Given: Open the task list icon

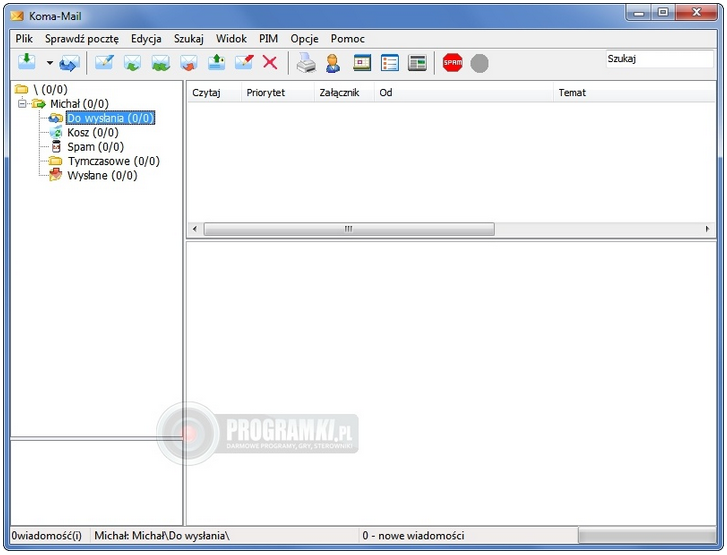Looking at the screenshot, I should (390, 63).
